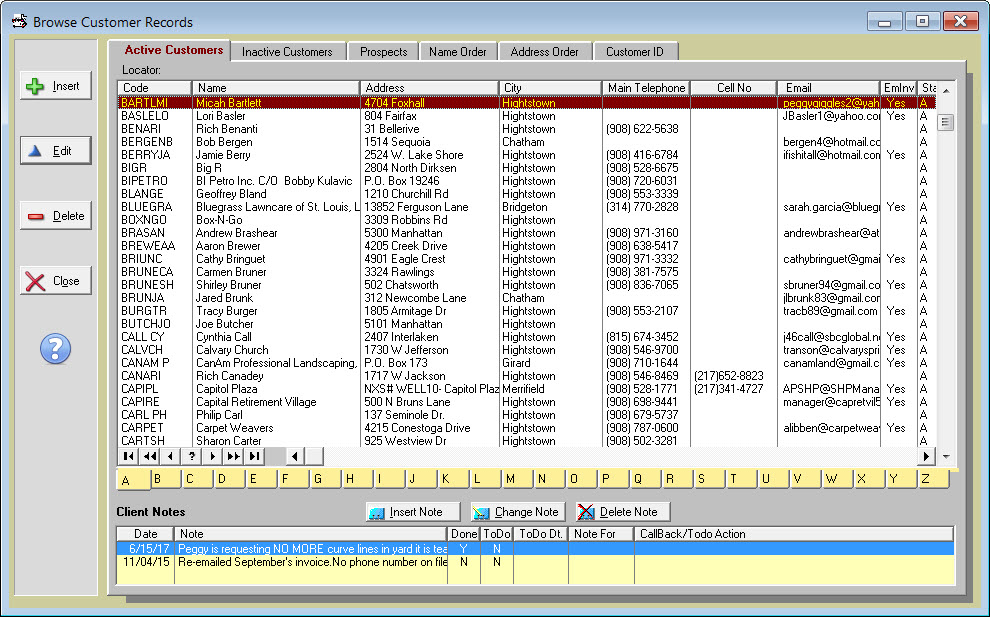Image resolution: width=990 pixels, height=617 pixels.
Task: Select the 11/04/15 client note row
Action: (x=535, y=562)
